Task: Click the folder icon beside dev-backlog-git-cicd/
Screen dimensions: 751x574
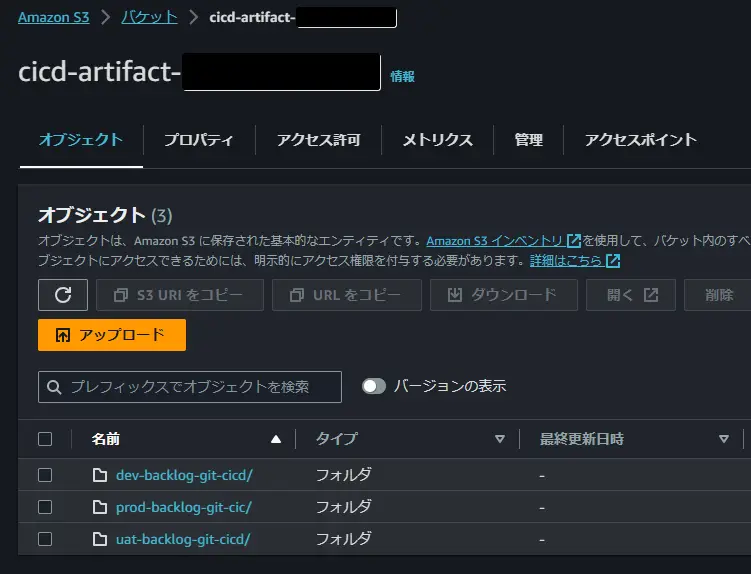Action: (100, 475)
